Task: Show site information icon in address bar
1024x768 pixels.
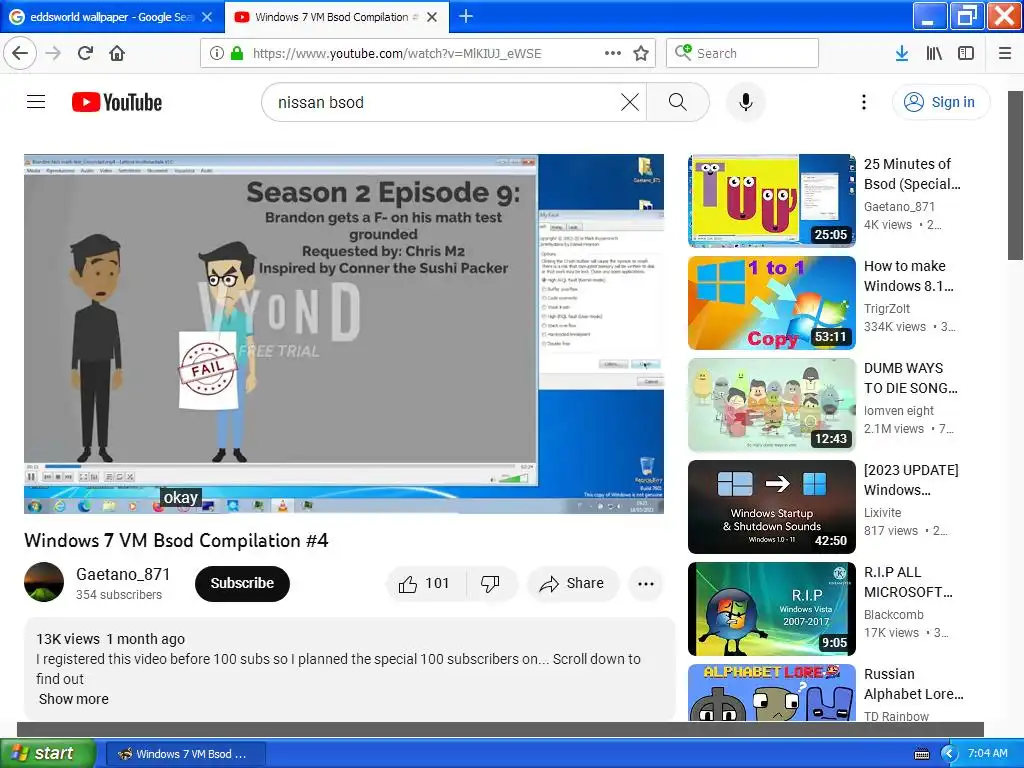Action: click(x=217, y=53)
